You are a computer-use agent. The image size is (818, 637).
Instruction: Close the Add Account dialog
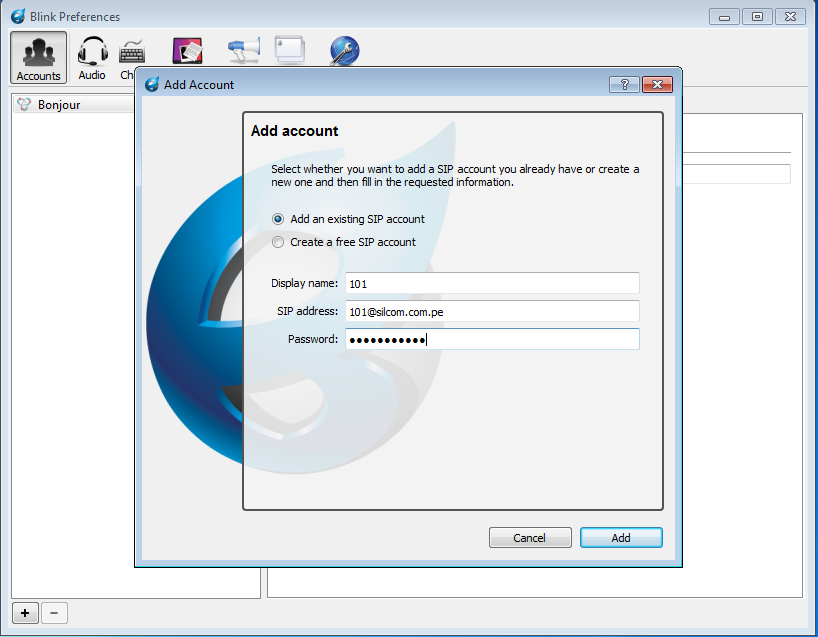coord(656,85)
